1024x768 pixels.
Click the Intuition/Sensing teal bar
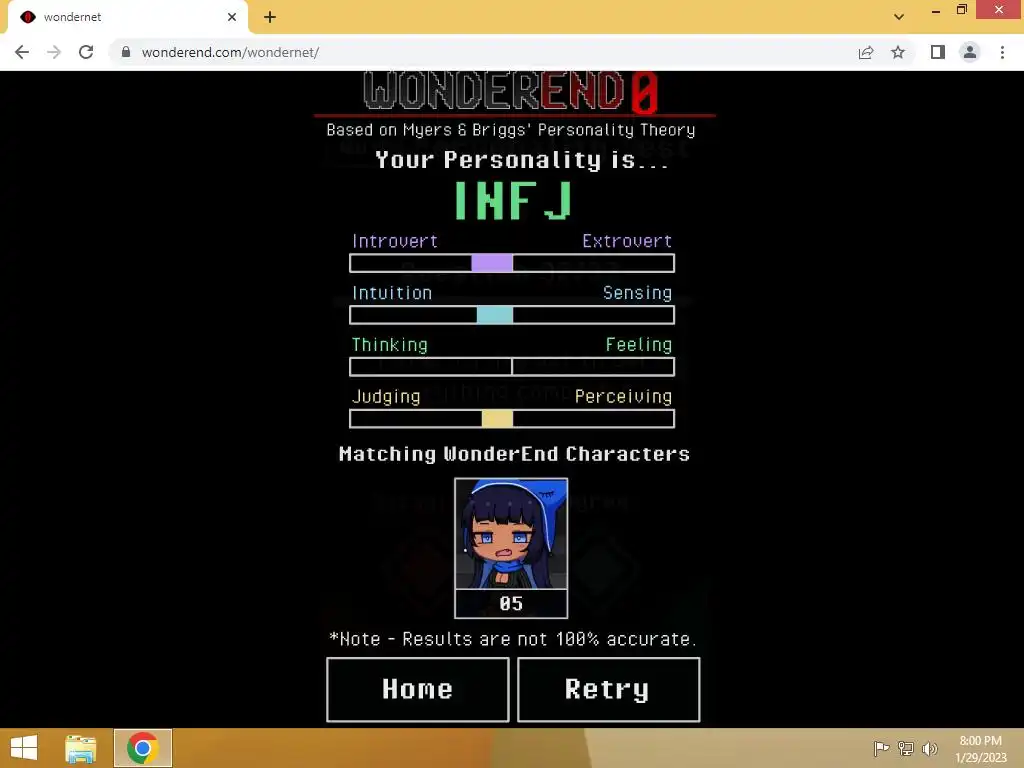pos(512,315)
